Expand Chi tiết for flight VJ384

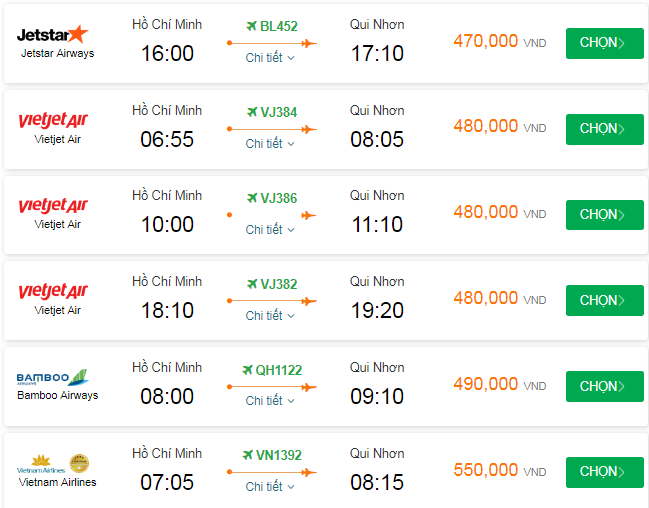pos(270,144)
